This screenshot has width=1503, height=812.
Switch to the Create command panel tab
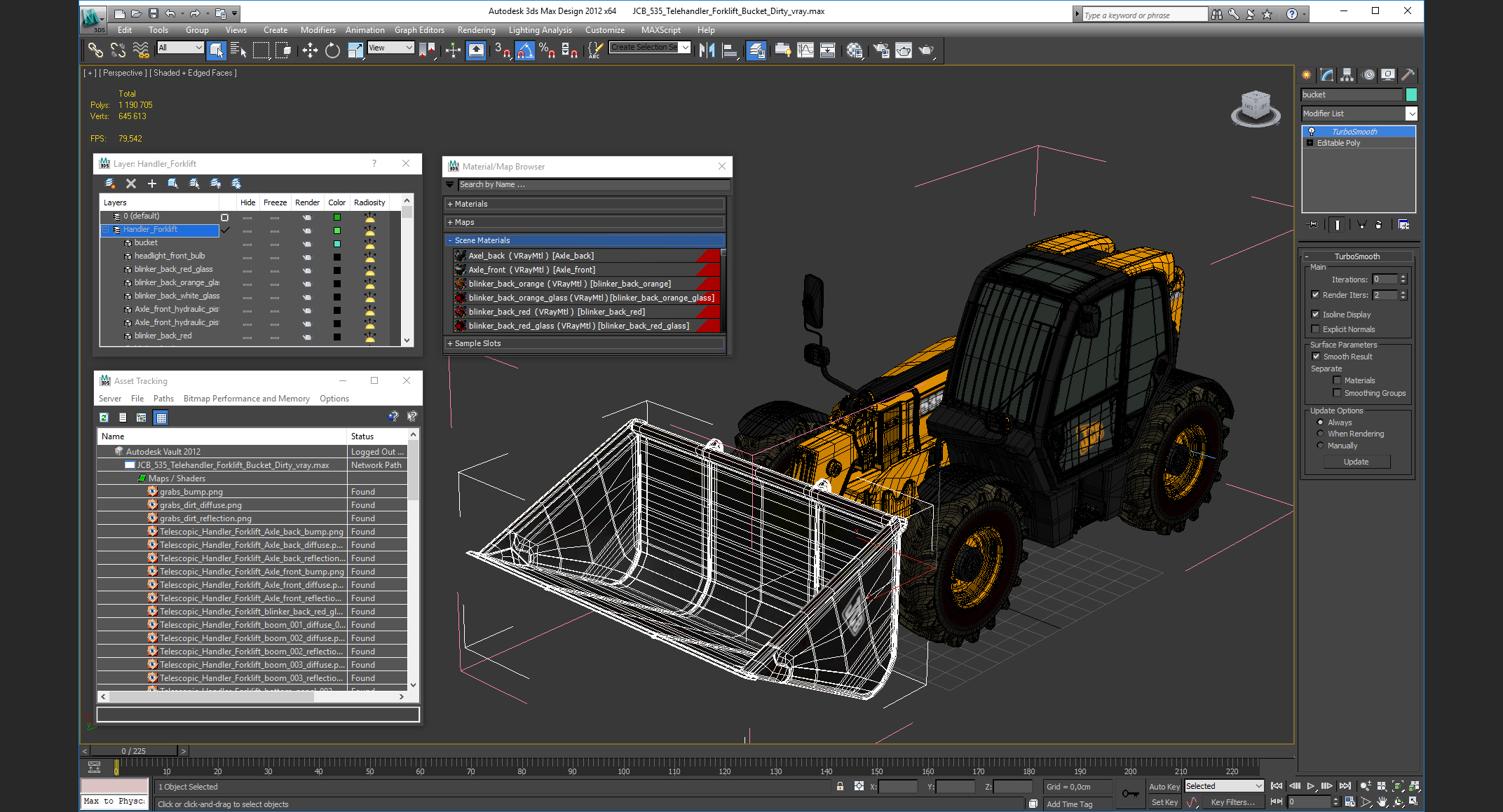(1307, 75)
